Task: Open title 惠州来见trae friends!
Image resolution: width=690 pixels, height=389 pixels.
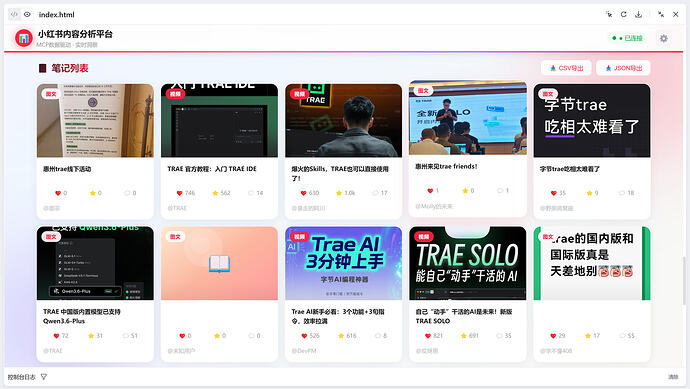Action: click(446, 166)
